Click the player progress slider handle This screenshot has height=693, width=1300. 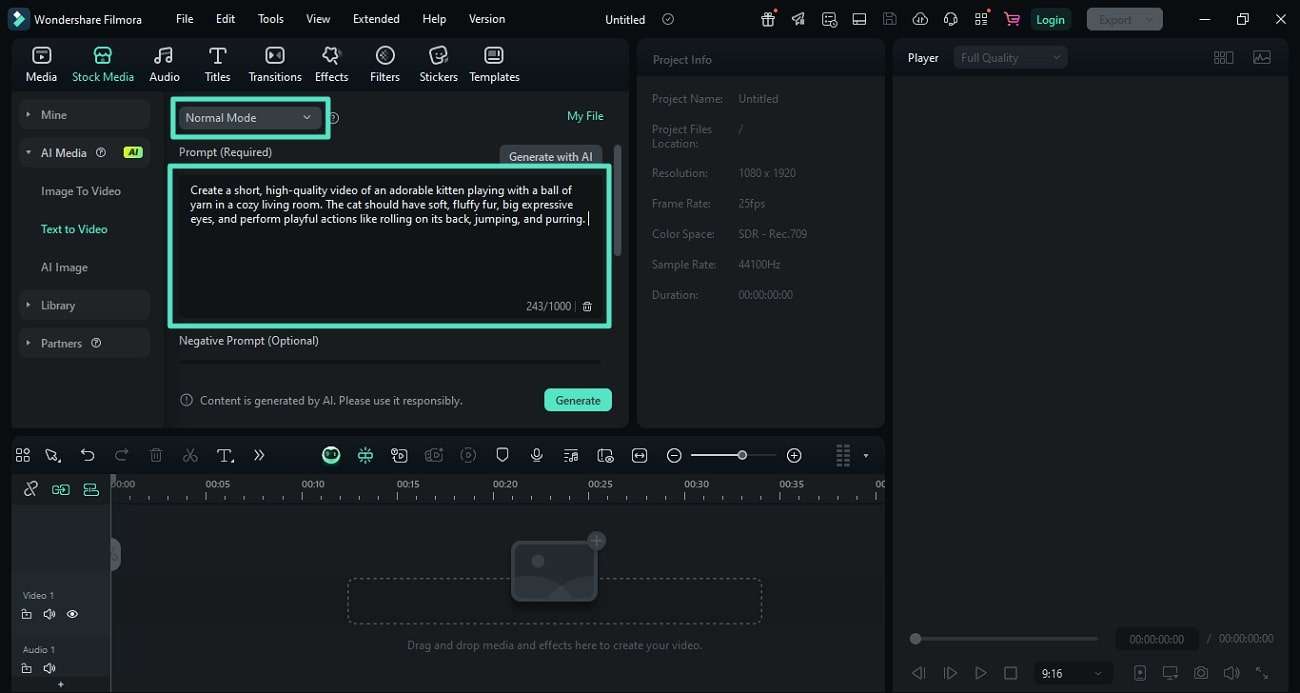pos(915,638)
